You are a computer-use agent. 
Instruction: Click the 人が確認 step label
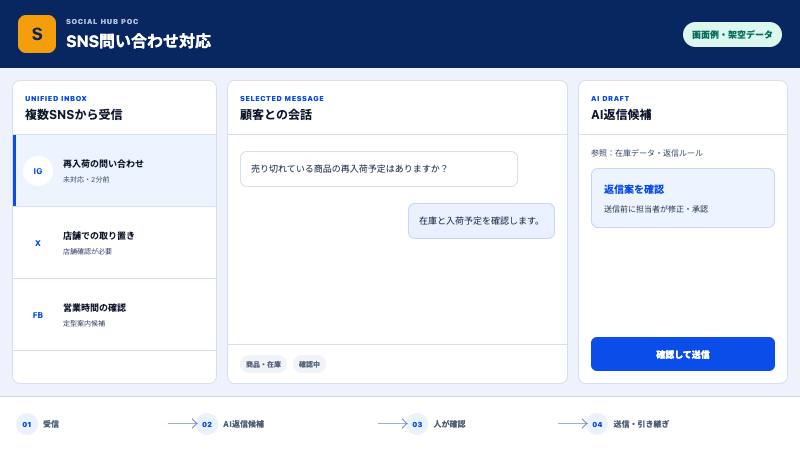(x=449, y=424)
